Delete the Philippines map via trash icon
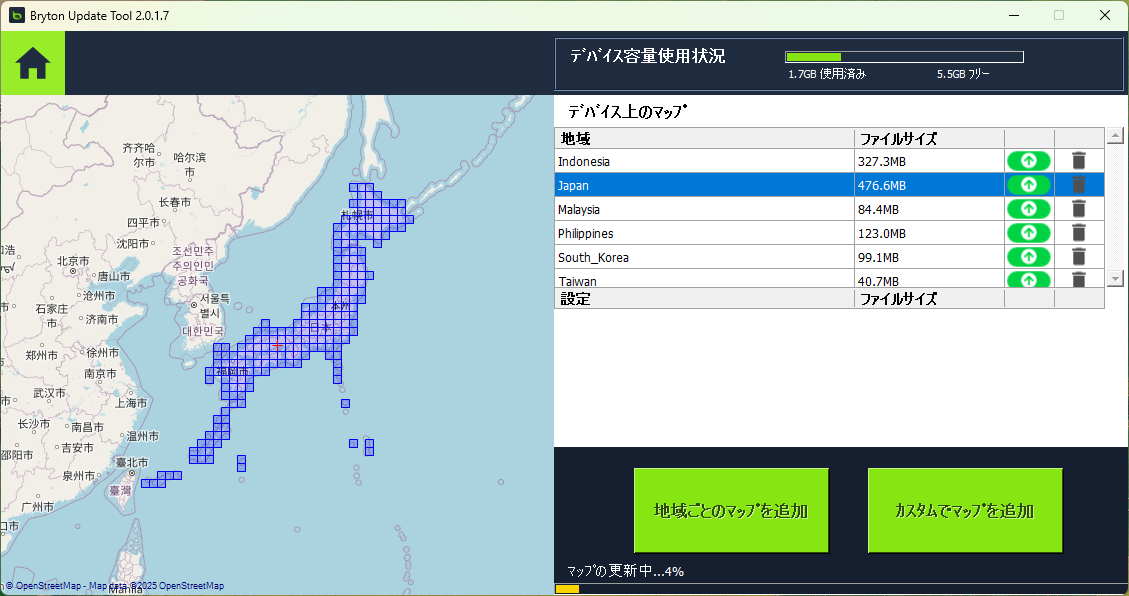The image size is (1129, 596). click(1079, 233)
